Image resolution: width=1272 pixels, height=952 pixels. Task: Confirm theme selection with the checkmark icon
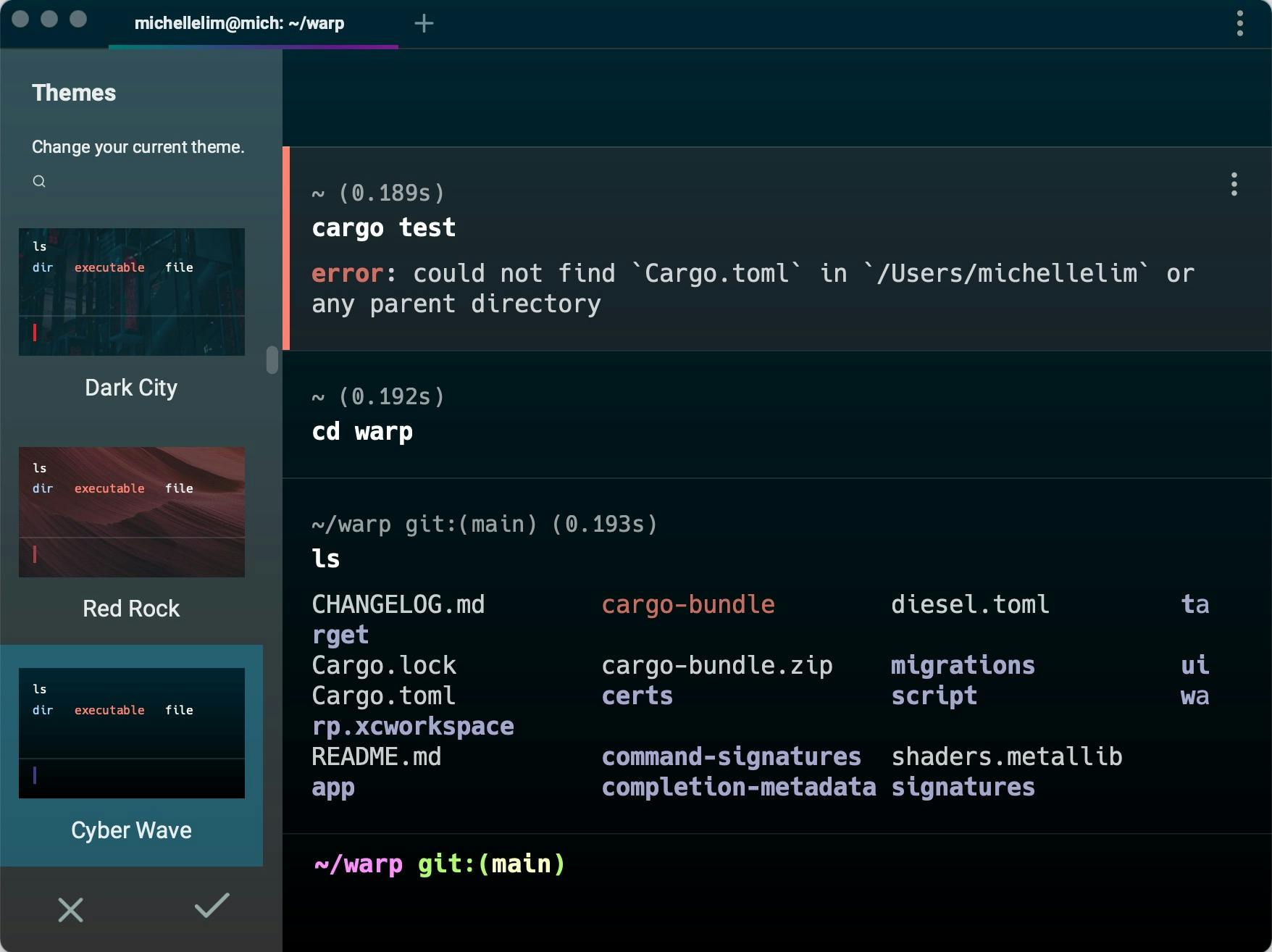pos(212,906)
